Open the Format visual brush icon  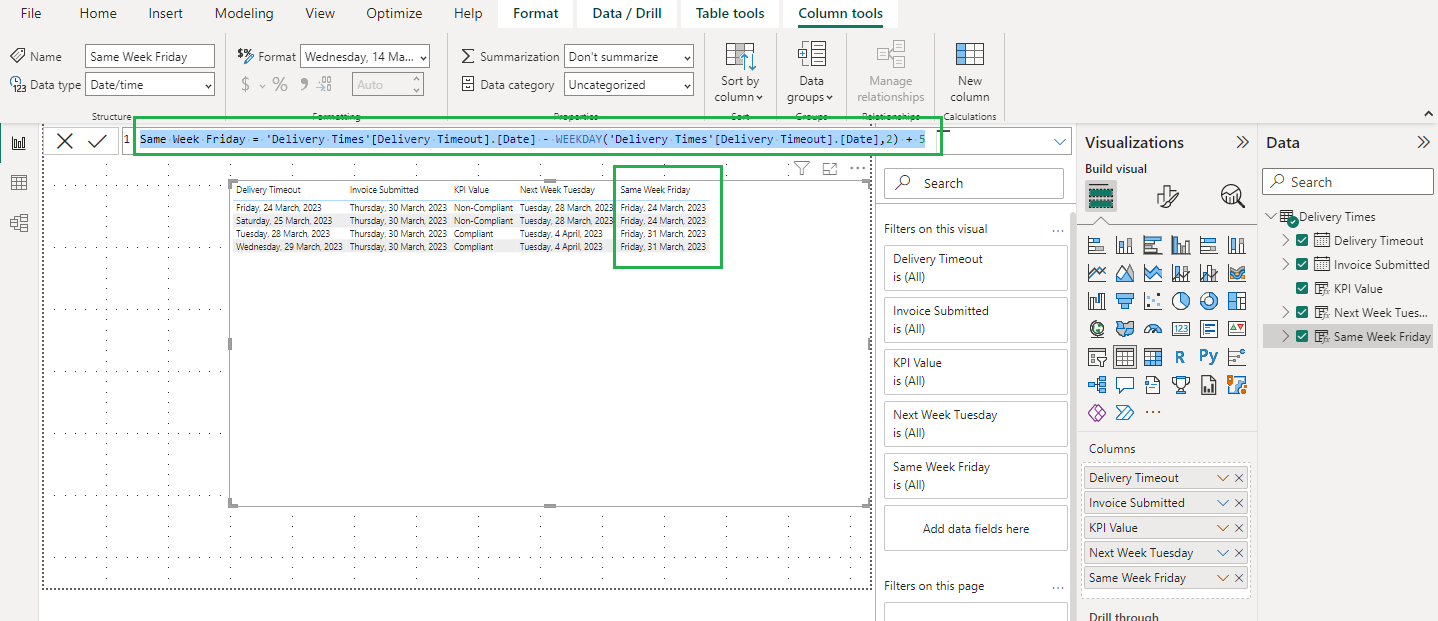(x=1167, y=195)
